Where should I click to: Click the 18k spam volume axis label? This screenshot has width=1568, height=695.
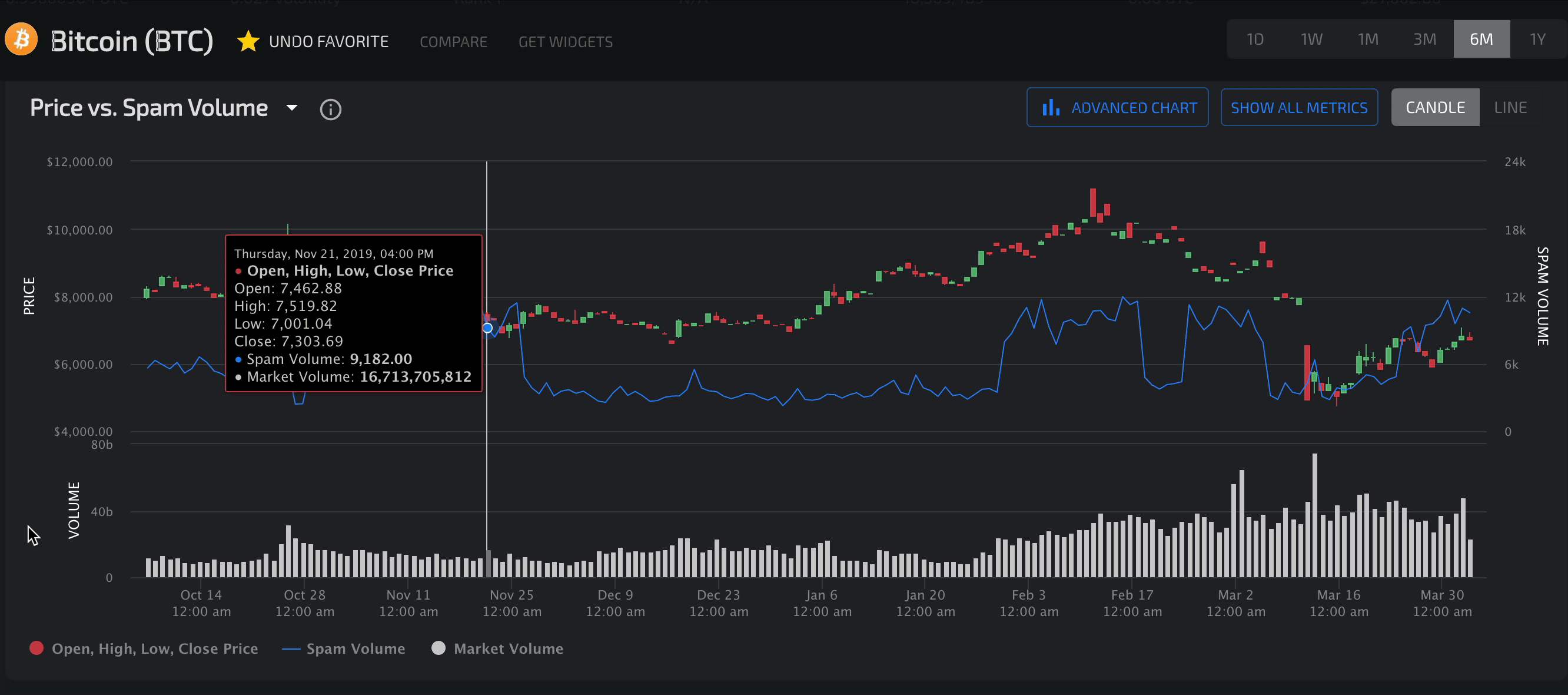[1516, 230]
